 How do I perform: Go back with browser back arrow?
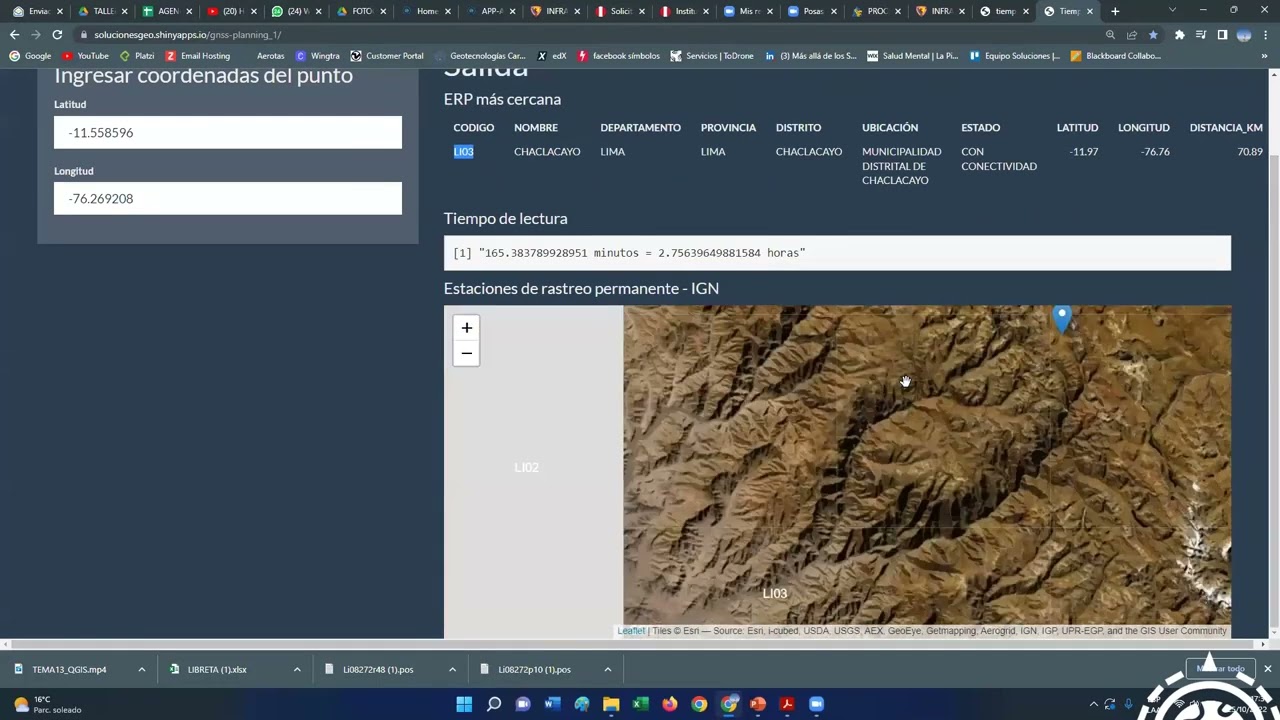pyautogui.click(x=14, y=34)
